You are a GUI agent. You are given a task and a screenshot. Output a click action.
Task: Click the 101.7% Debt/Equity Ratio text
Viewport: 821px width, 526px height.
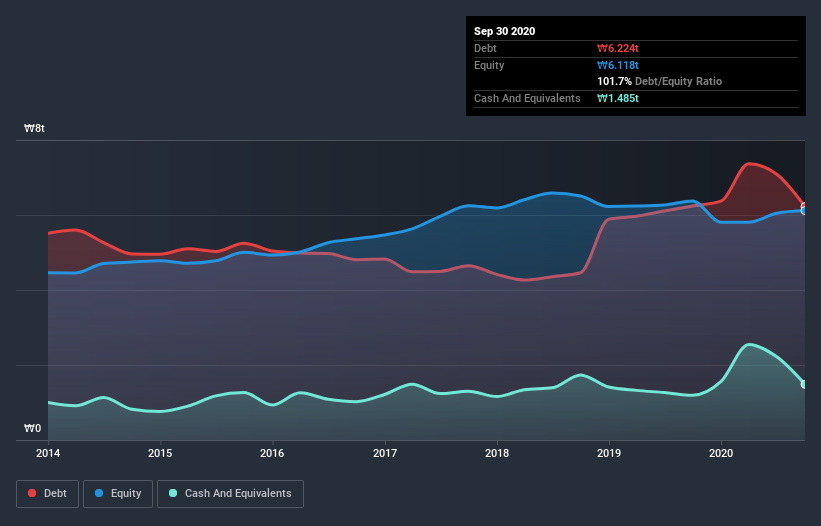coord(660,81)
